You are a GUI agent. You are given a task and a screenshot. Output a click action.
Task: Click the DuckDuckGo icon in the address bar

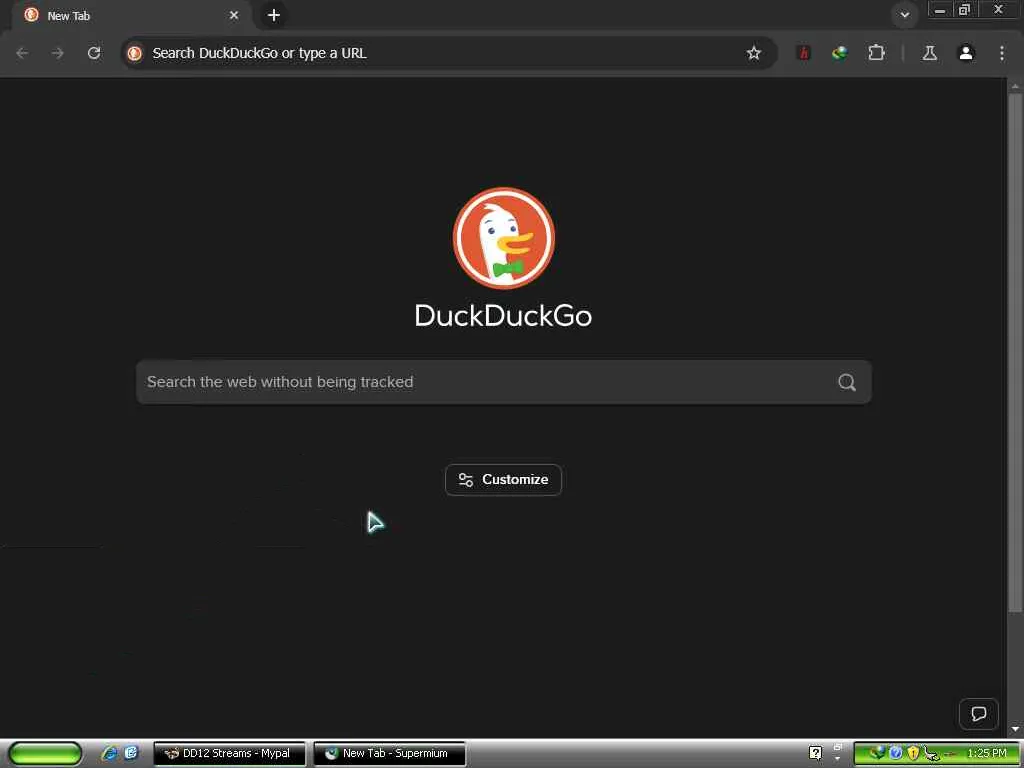click(135, 53)
